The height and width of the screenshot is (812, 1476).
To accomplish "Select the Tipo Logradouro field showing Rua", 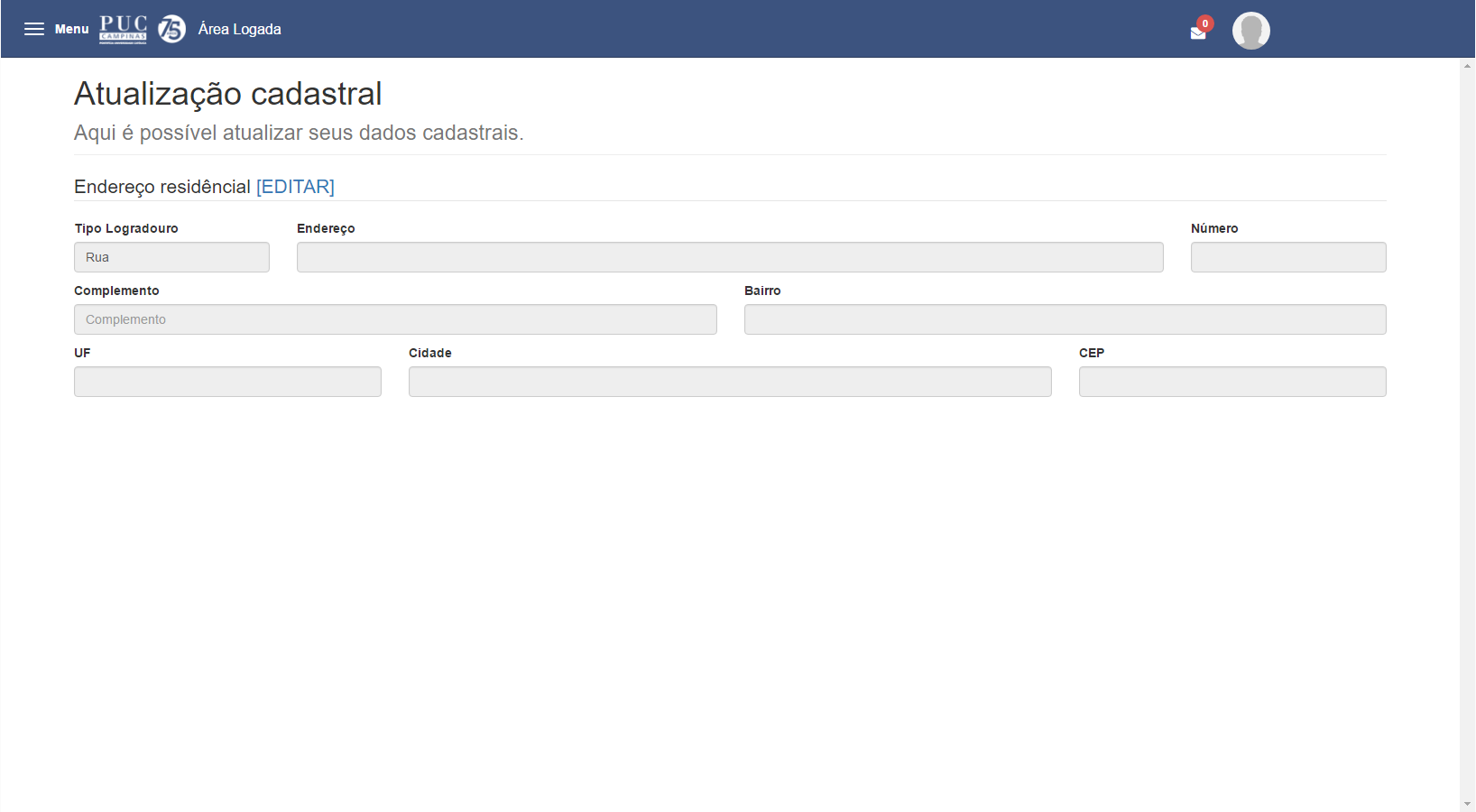I will [x=171, y=257].
